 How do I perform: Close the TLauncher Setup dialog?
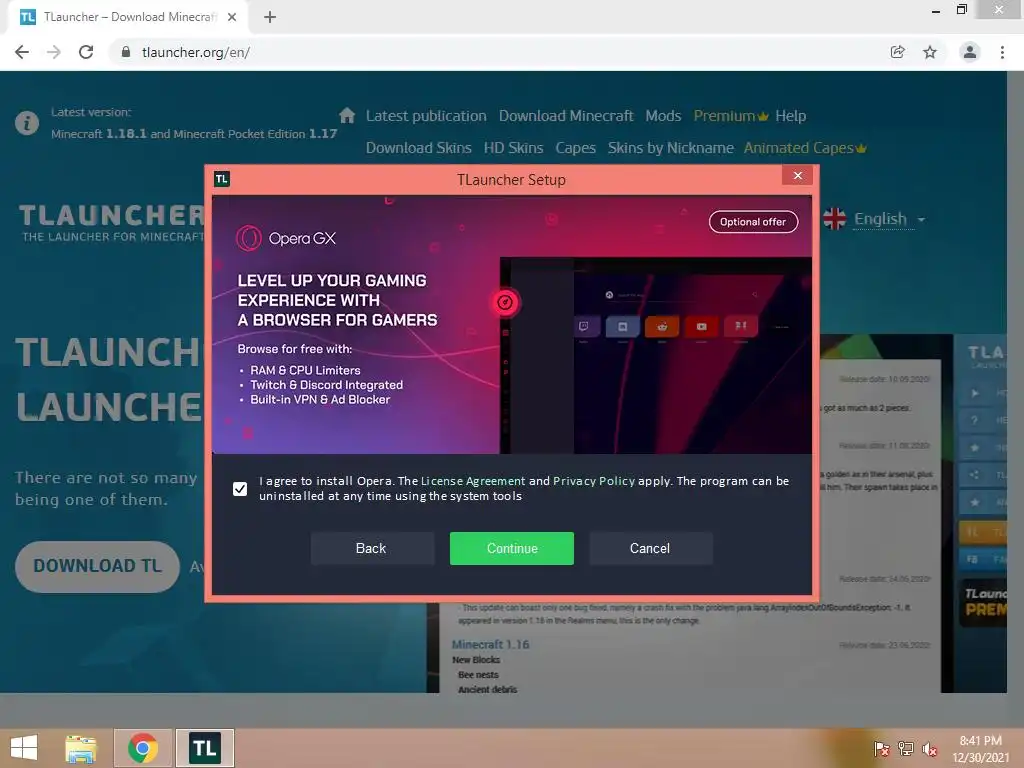pos(797,175)
